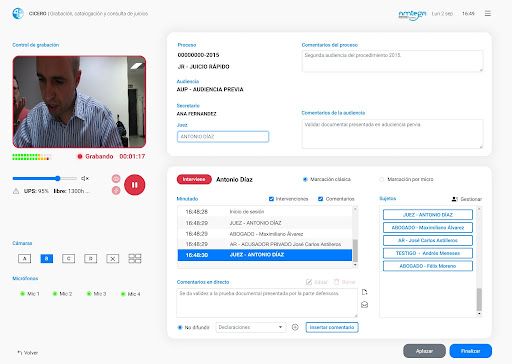Select the No difundir radio option
The image size is (512, 364).
[x=180, y=327]
